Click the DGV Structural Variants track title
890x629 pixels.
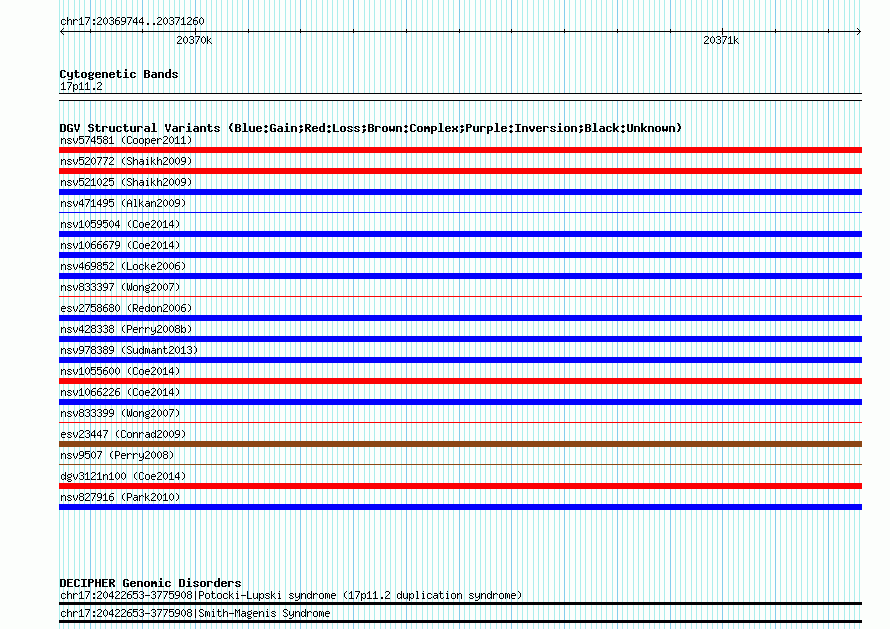(370, 128)
